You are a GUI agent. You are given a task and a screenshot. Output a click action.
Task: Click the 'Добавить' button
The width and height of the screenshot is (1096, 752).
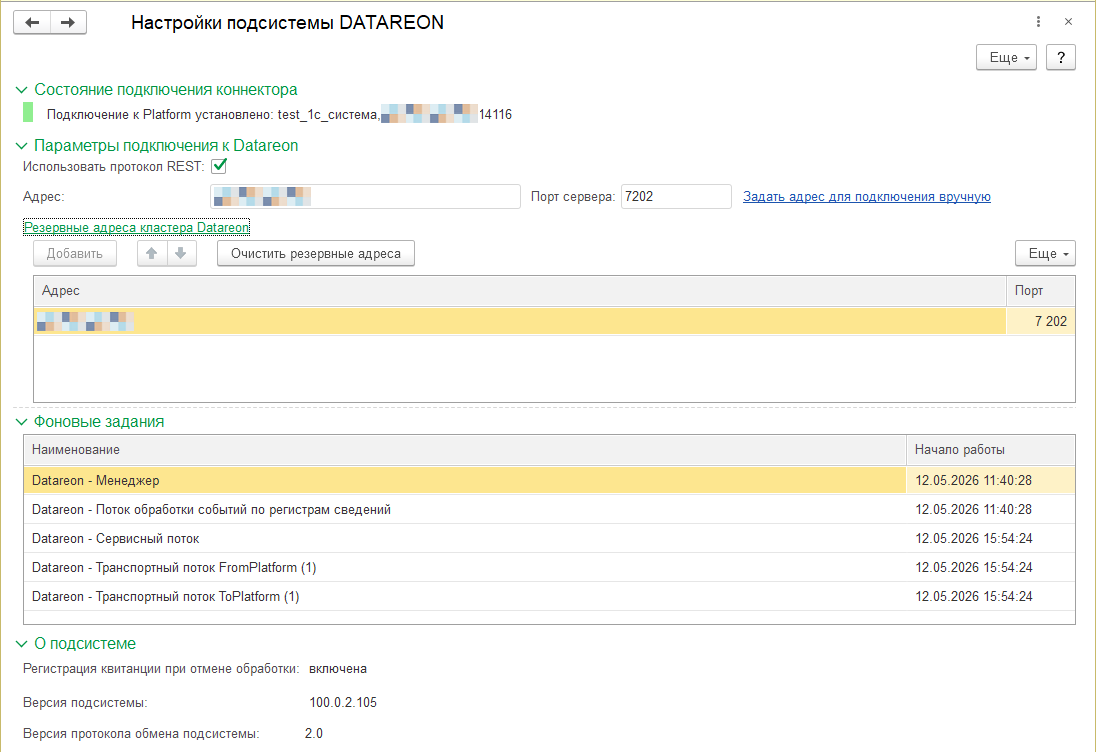(75, 253)
